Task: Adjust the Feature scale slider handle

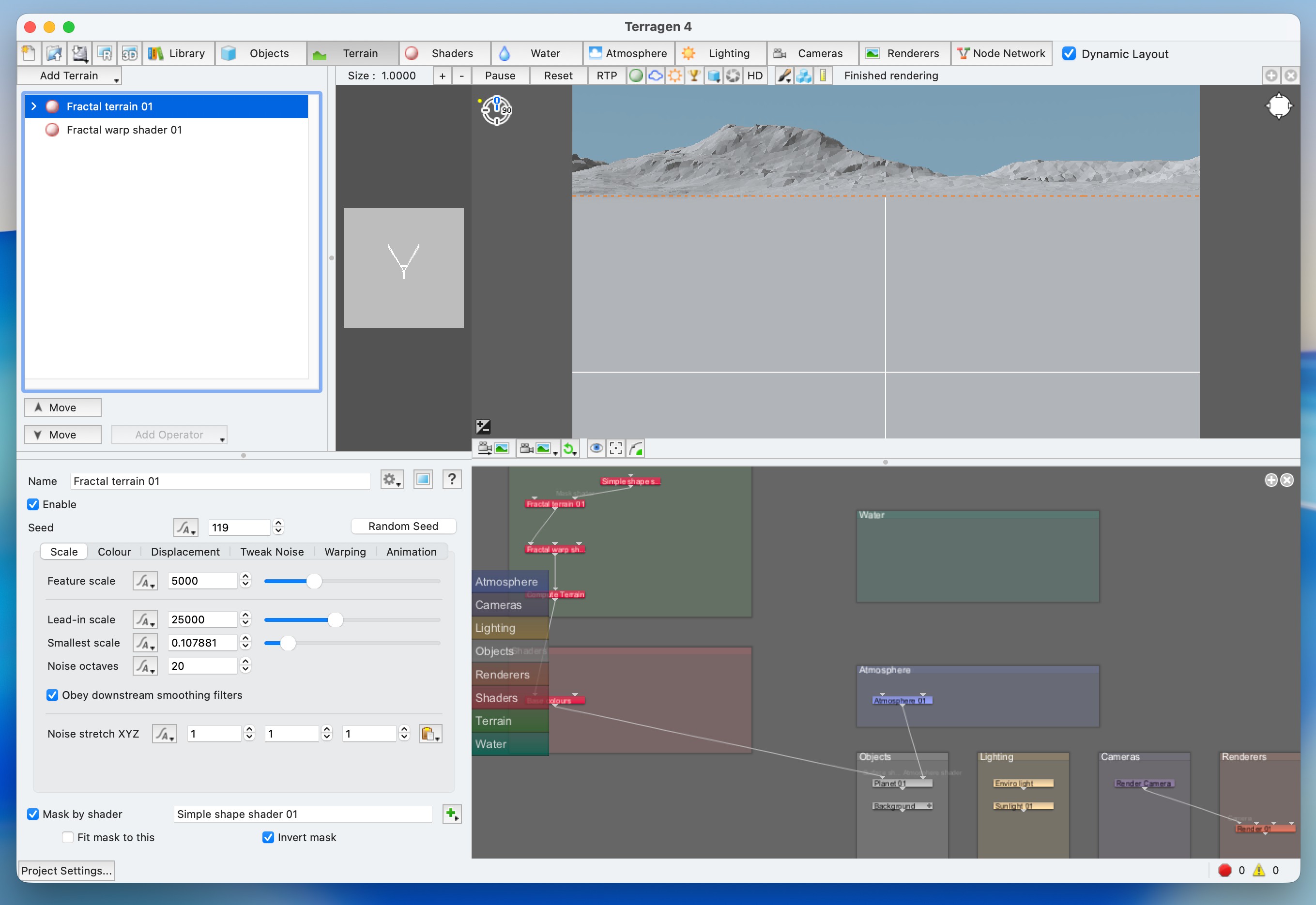Action: tap(314, 581)
